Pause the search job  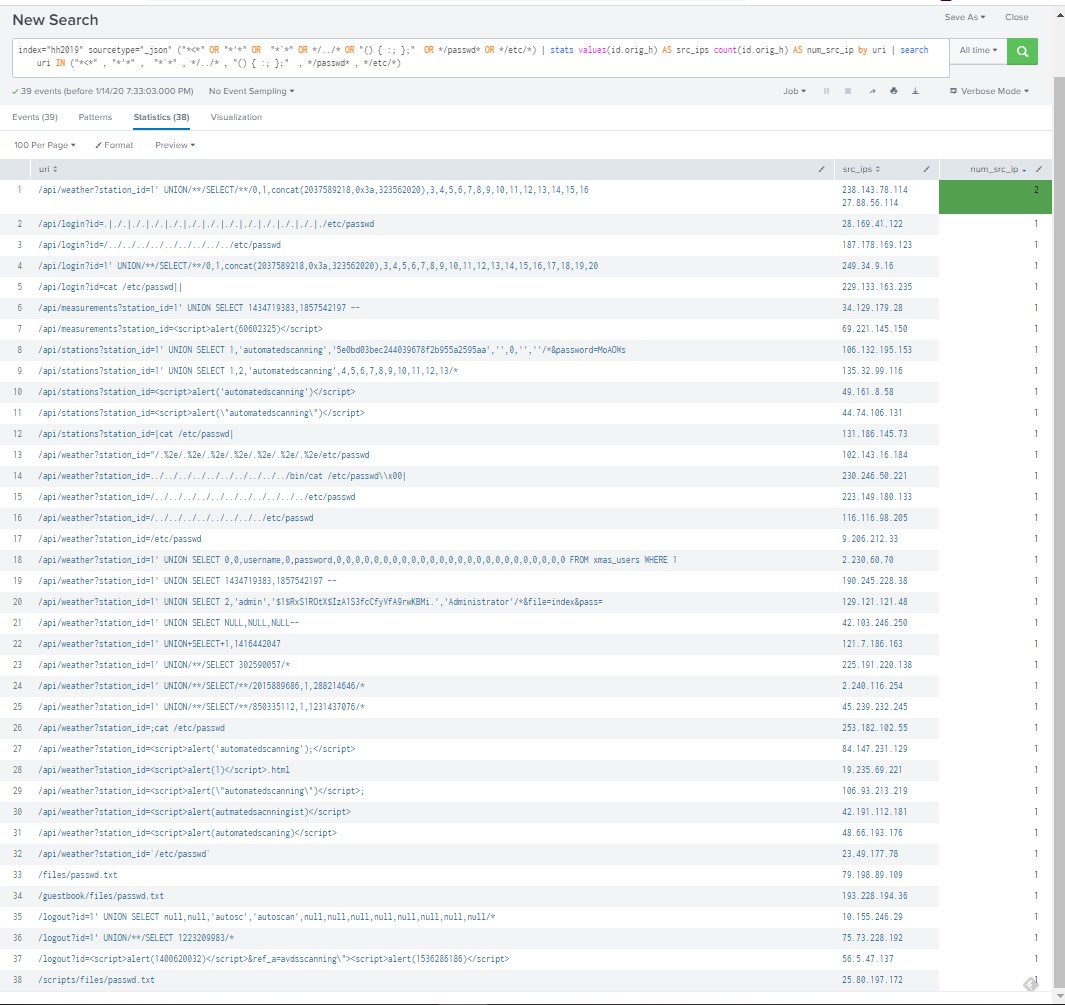(826, 91)
